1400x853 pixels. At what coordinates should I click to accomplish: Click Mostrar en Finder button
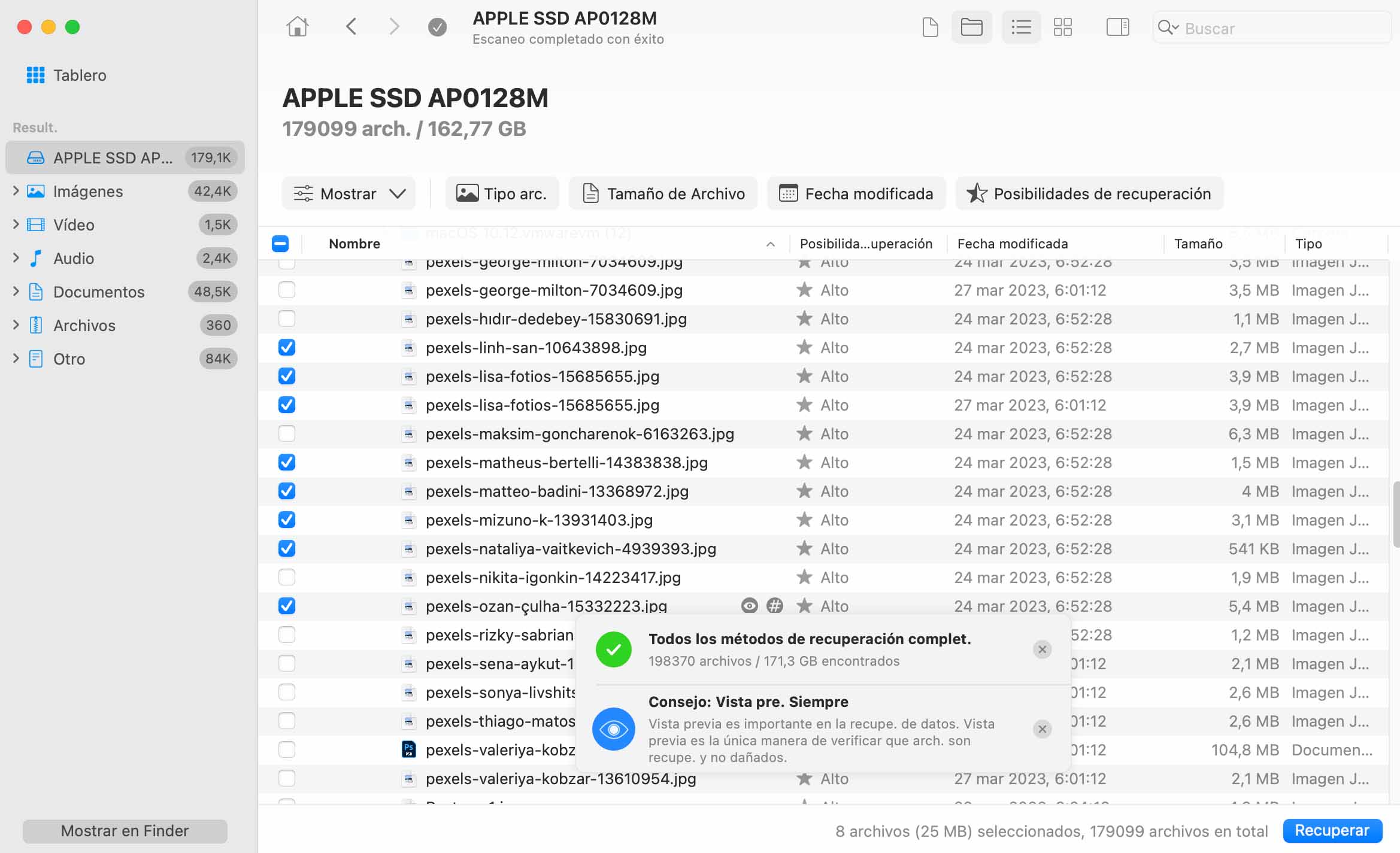(125, 831)
